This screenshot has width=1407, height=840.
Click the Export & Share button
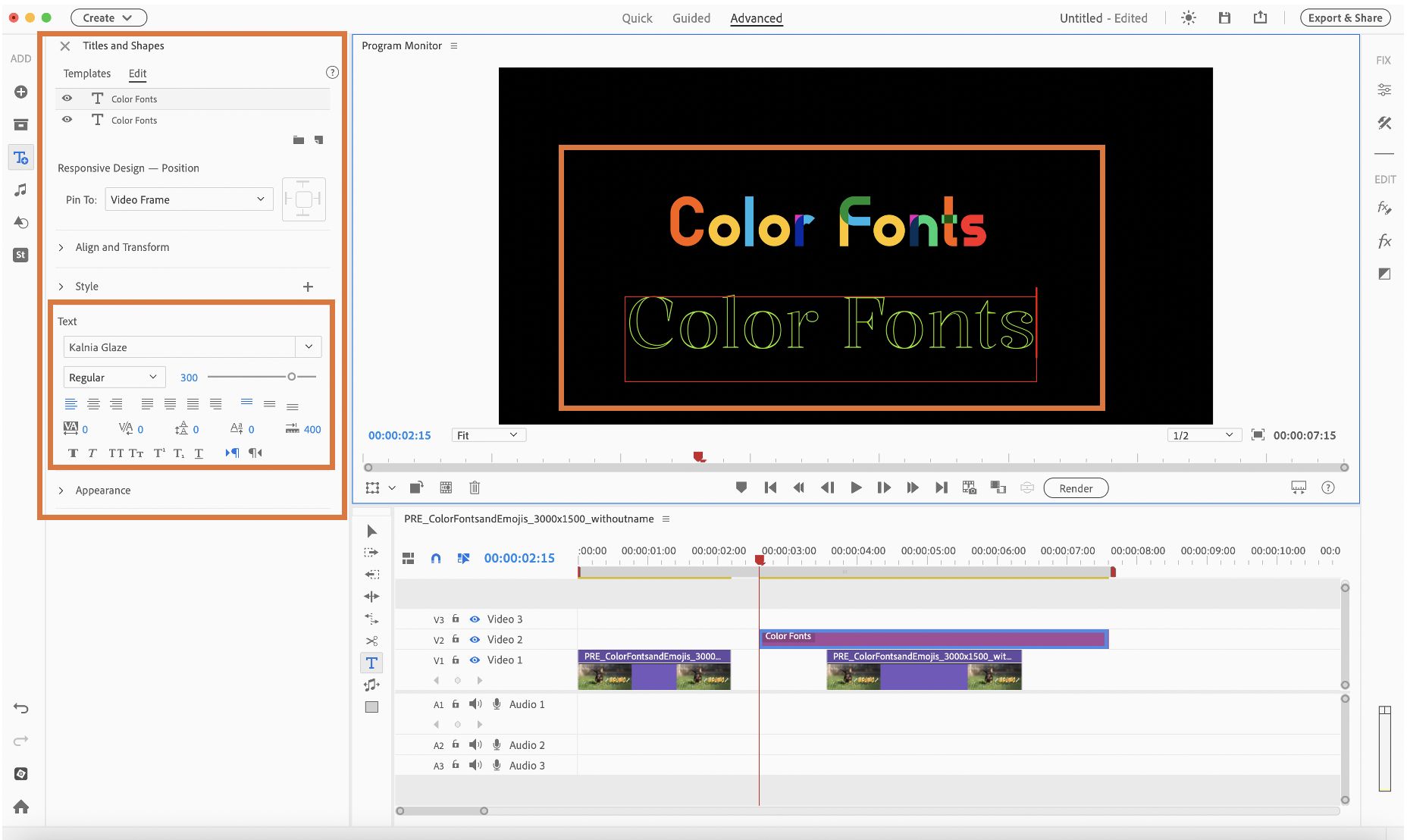point(1345,18)
